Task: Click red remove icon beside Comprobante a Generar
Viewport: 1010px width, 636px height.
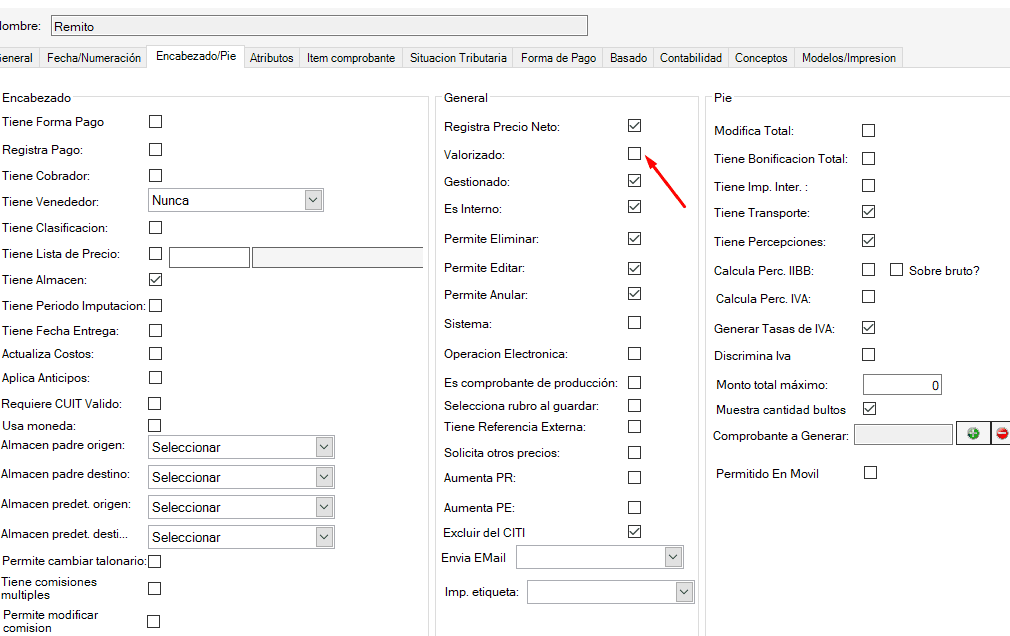Action: (x=1001, y=434)
